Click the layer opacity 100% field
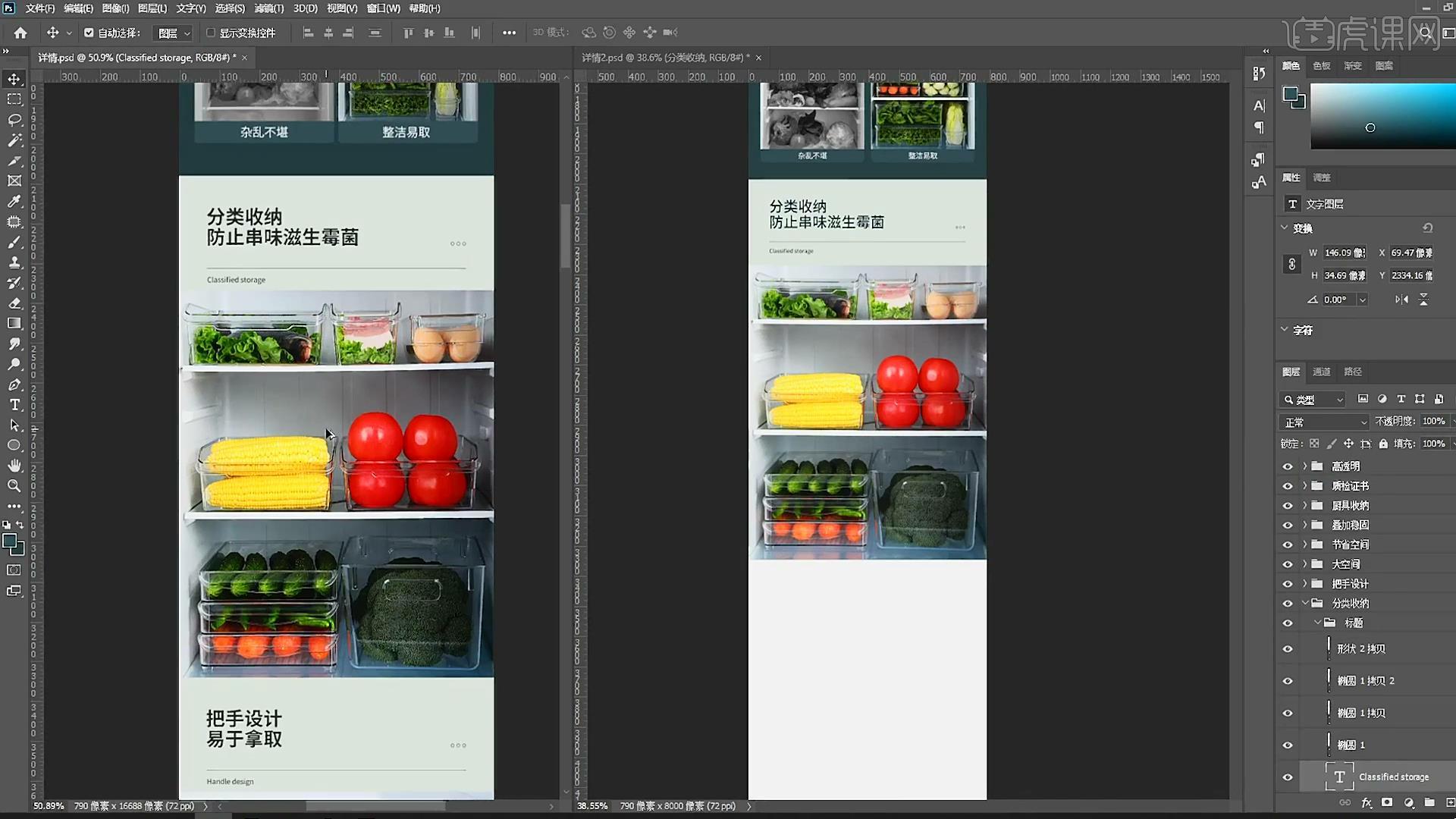 tap(1433, 421)
